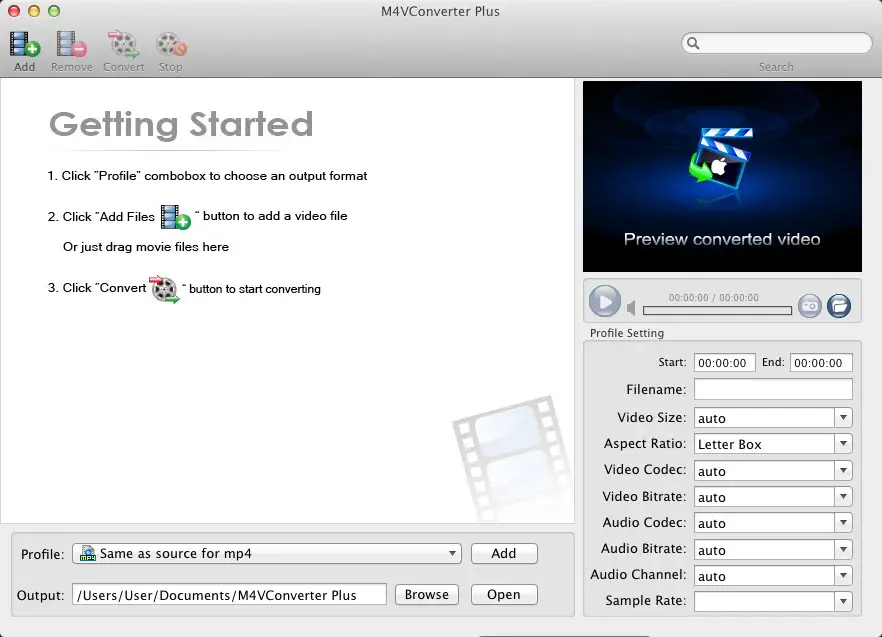Take a snapshot with camera icon
The image size is (882, 637).
tap(809, 306)
